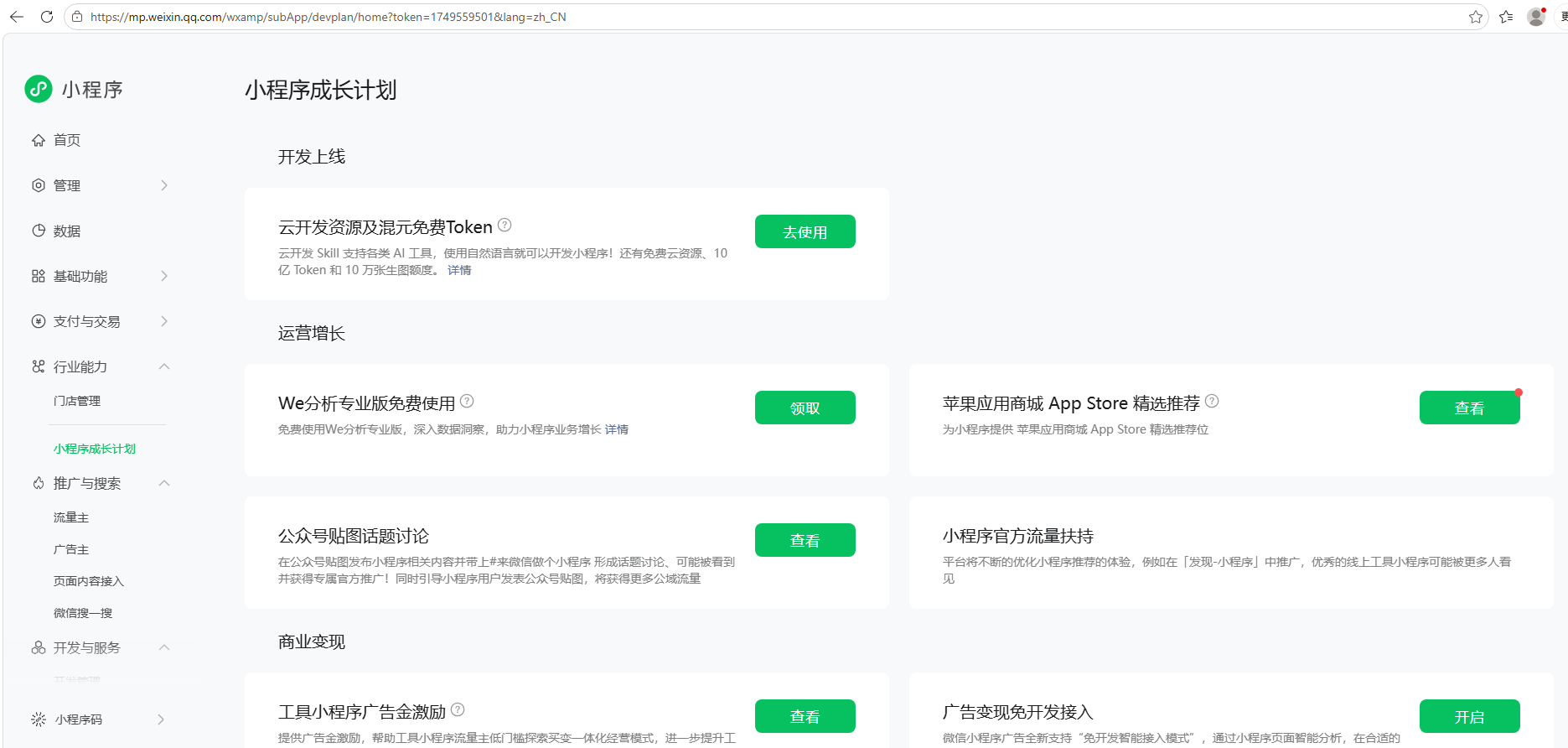Screen dimensions: 1568x748
Task: Click the 首页 home icon
Action: tap(39, 140)
